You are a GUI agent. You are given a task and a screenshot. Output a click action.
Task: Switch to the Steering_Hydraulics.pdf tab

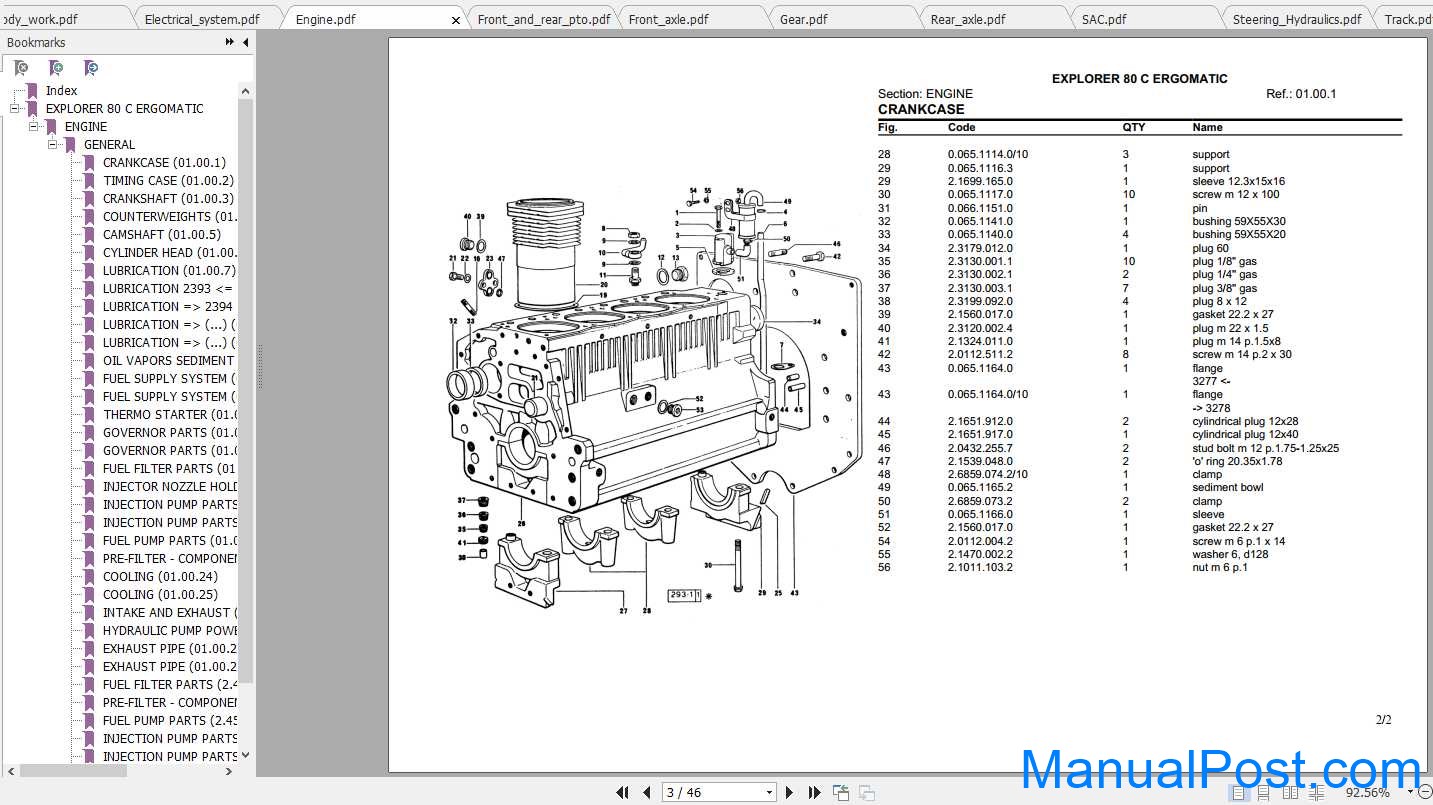(1297, 19)
